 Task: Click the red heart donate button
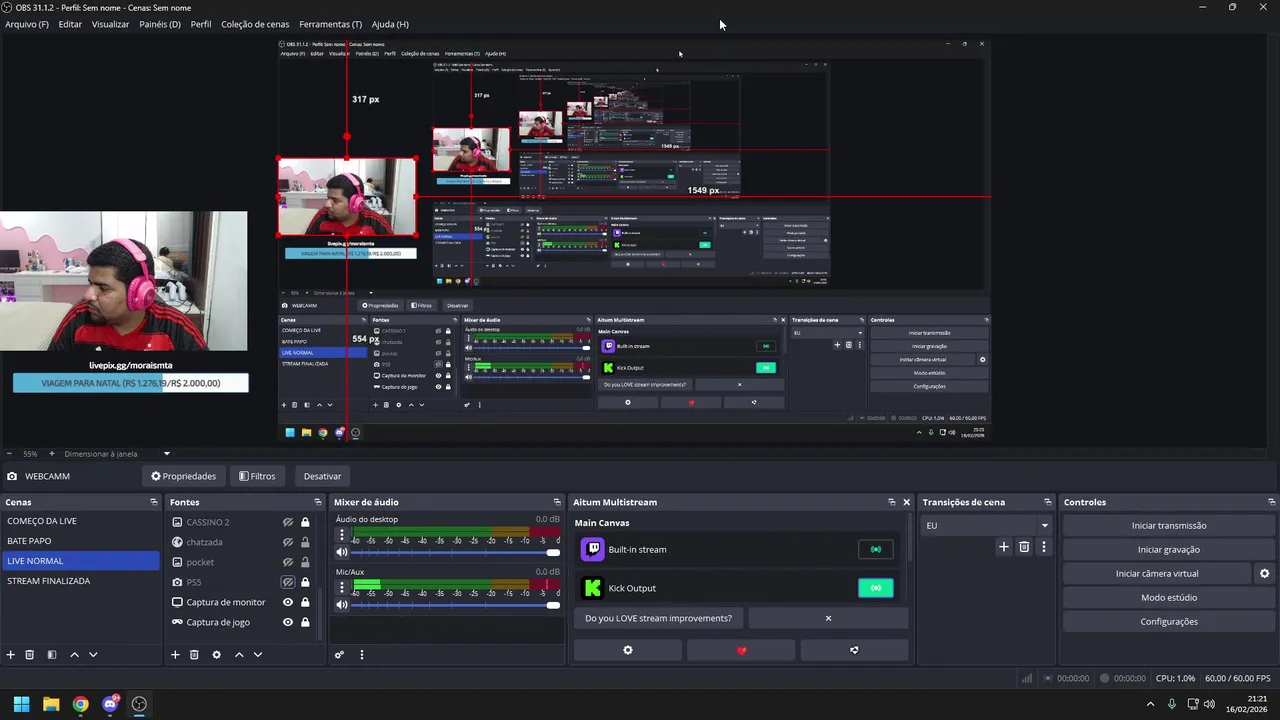pyautogui.click(x=741, y=650)
